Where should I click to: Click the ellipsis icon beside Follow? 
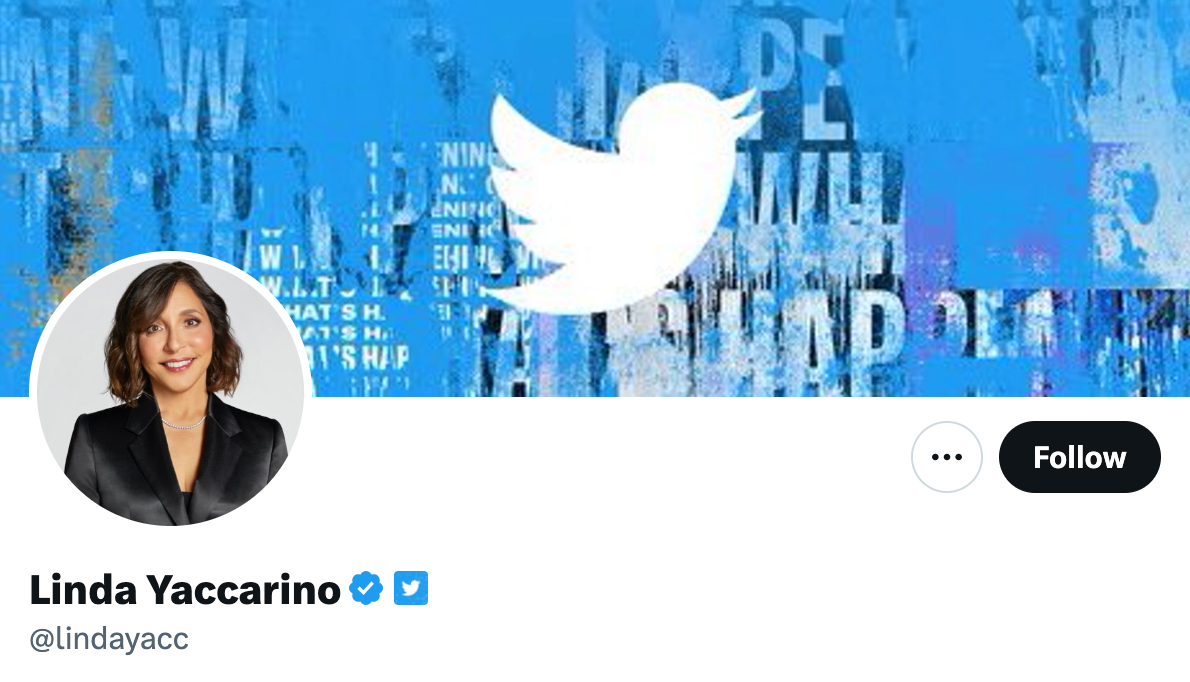[946, 457]
